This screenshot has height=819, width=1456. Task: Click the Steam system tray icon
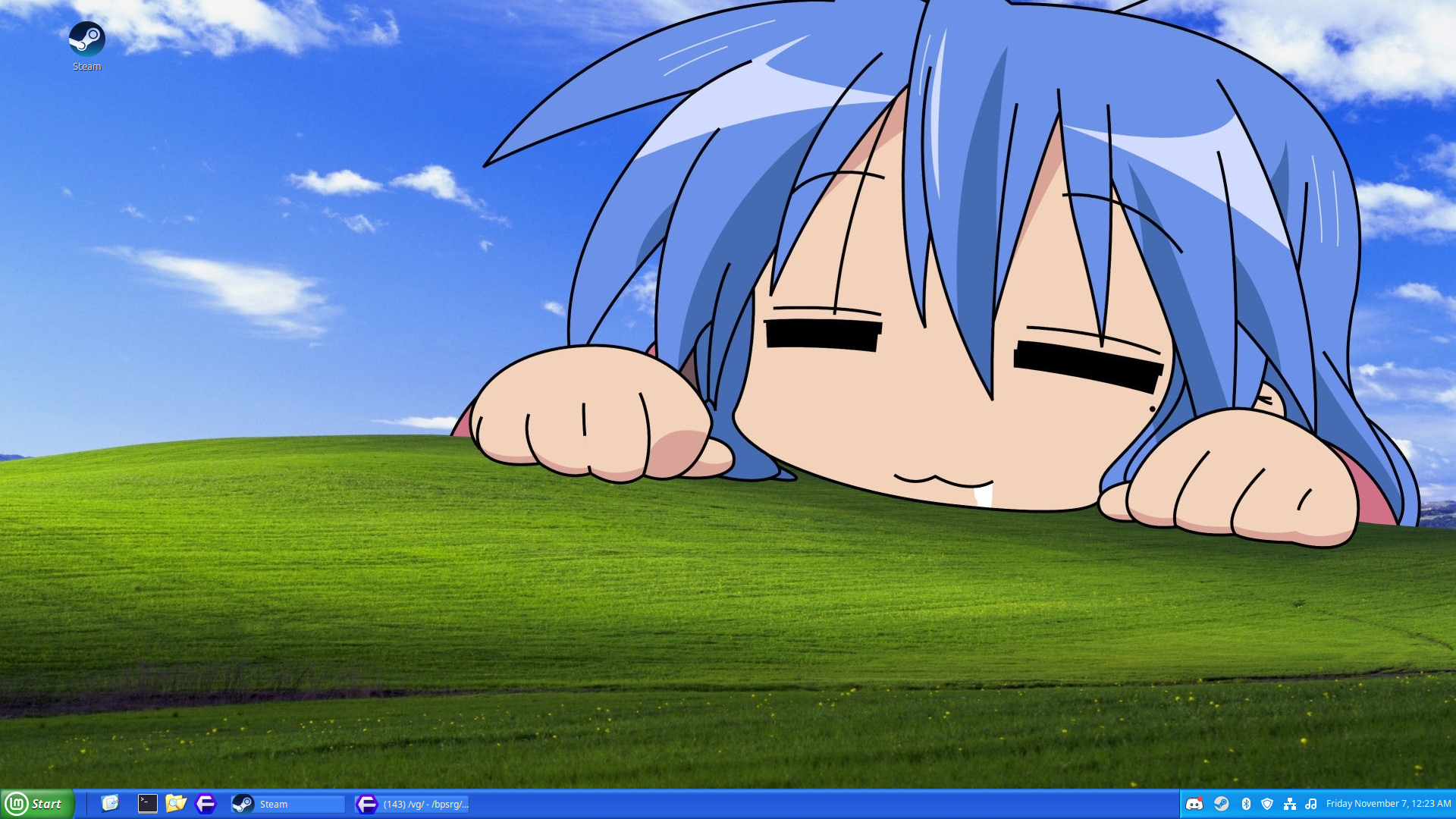click(1221, 803)
